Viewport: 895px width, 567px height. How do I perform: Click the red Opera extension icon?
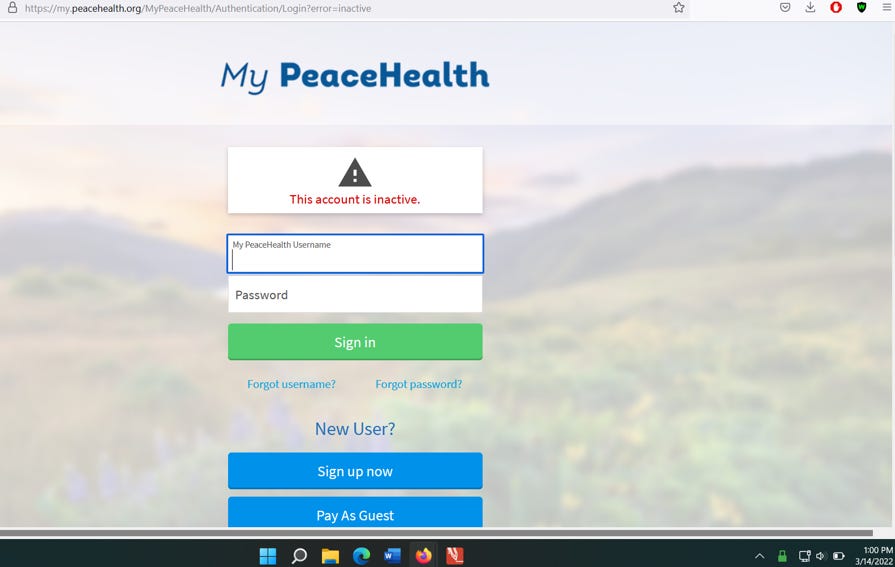coord(836,7)
